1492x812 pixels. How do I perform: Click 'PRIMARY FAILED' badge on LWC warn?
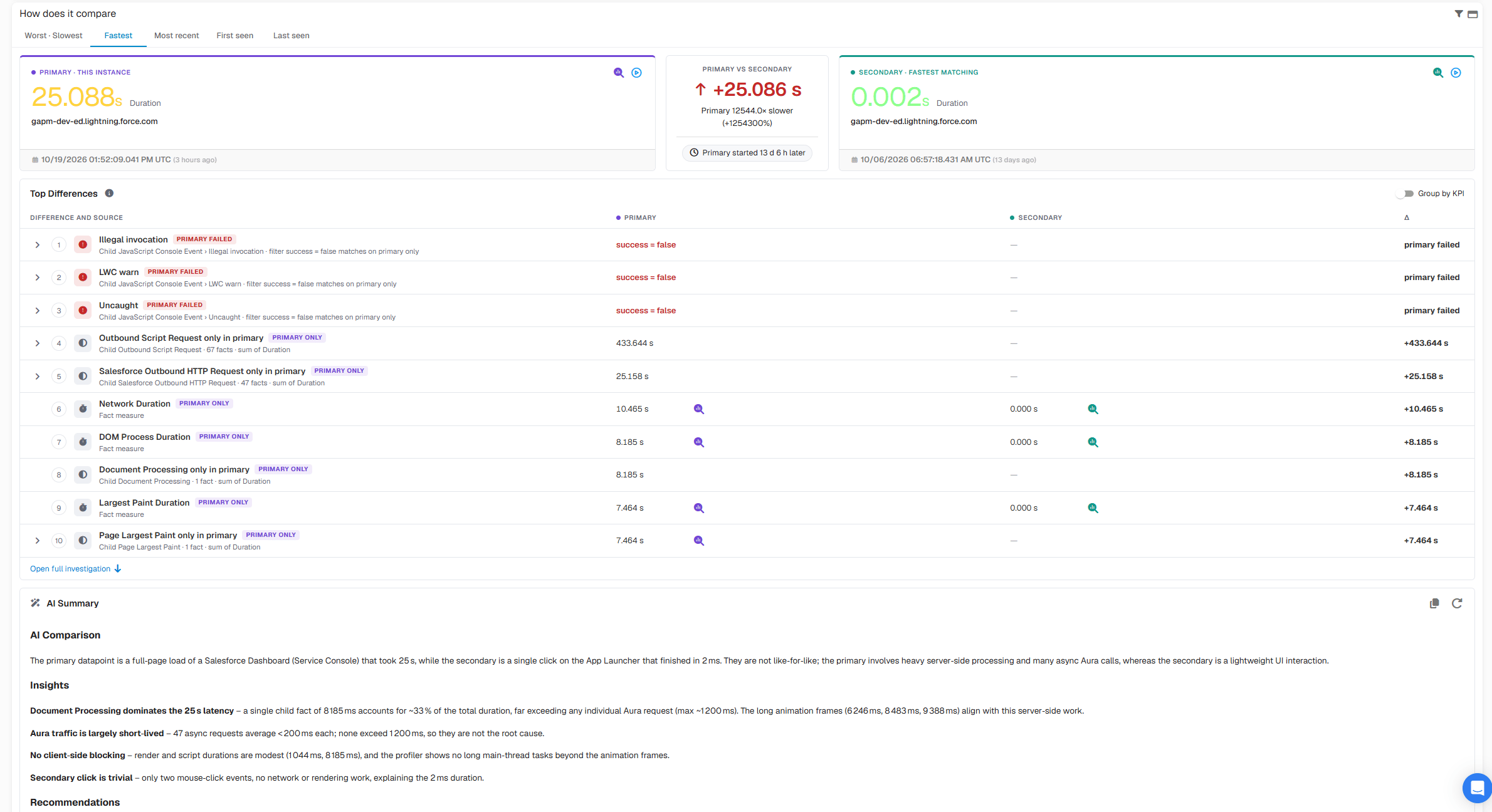click(x=176, y=272)
